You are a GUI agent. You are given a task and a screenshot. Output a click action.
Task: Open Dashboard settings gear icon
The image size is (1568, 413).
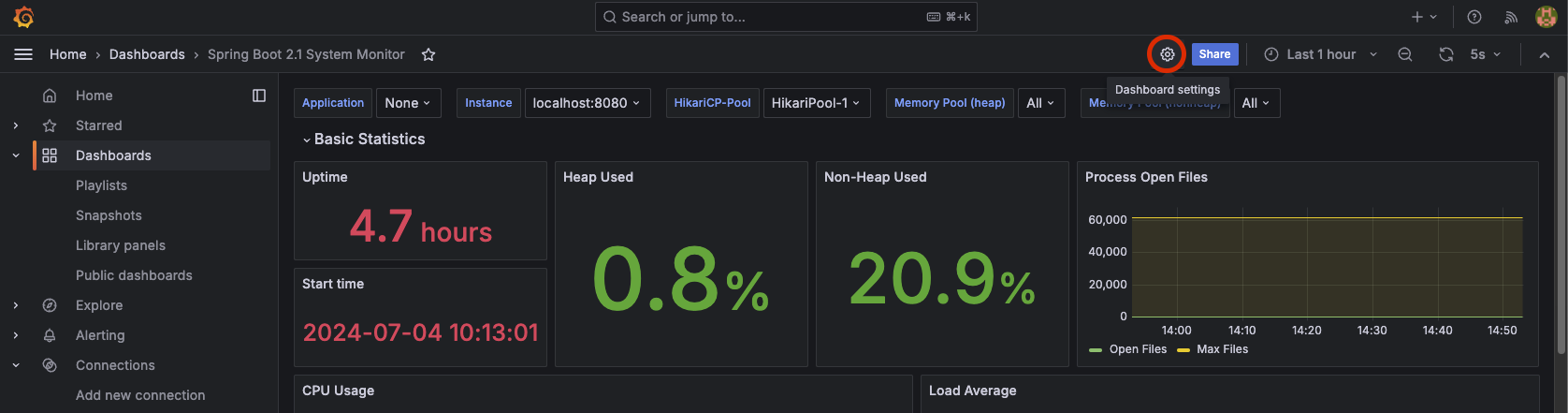[x=1168, y=54]
